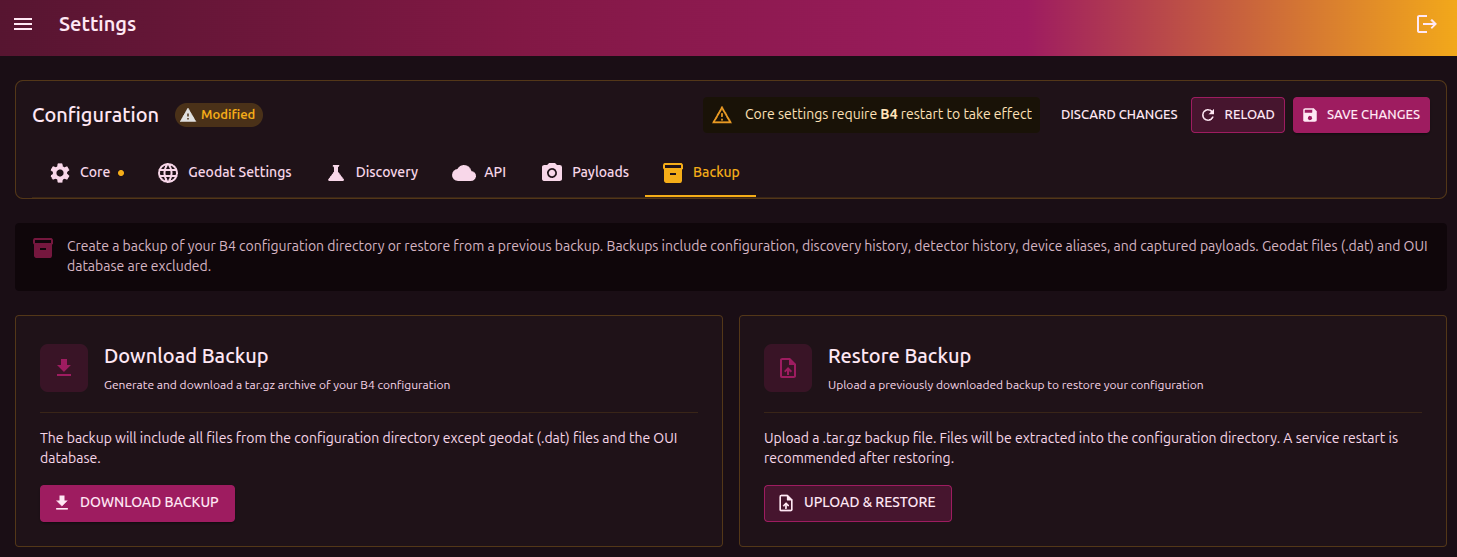Click the "Restore Backup" card heading
Viewport: 1457px width, 557px height.
899,356
